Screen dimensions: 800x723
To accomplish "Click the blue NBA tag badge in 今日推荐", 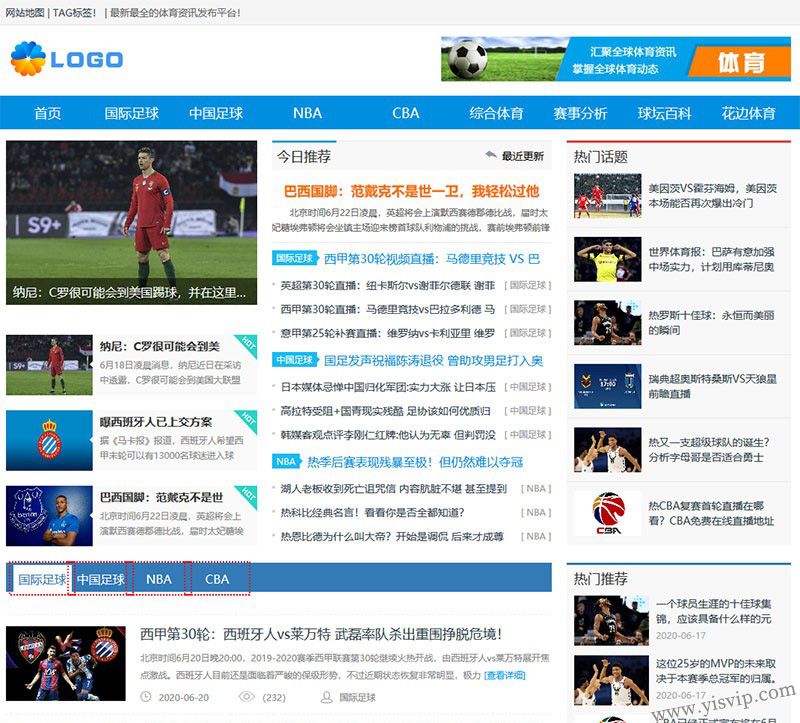I will [286, 462].
